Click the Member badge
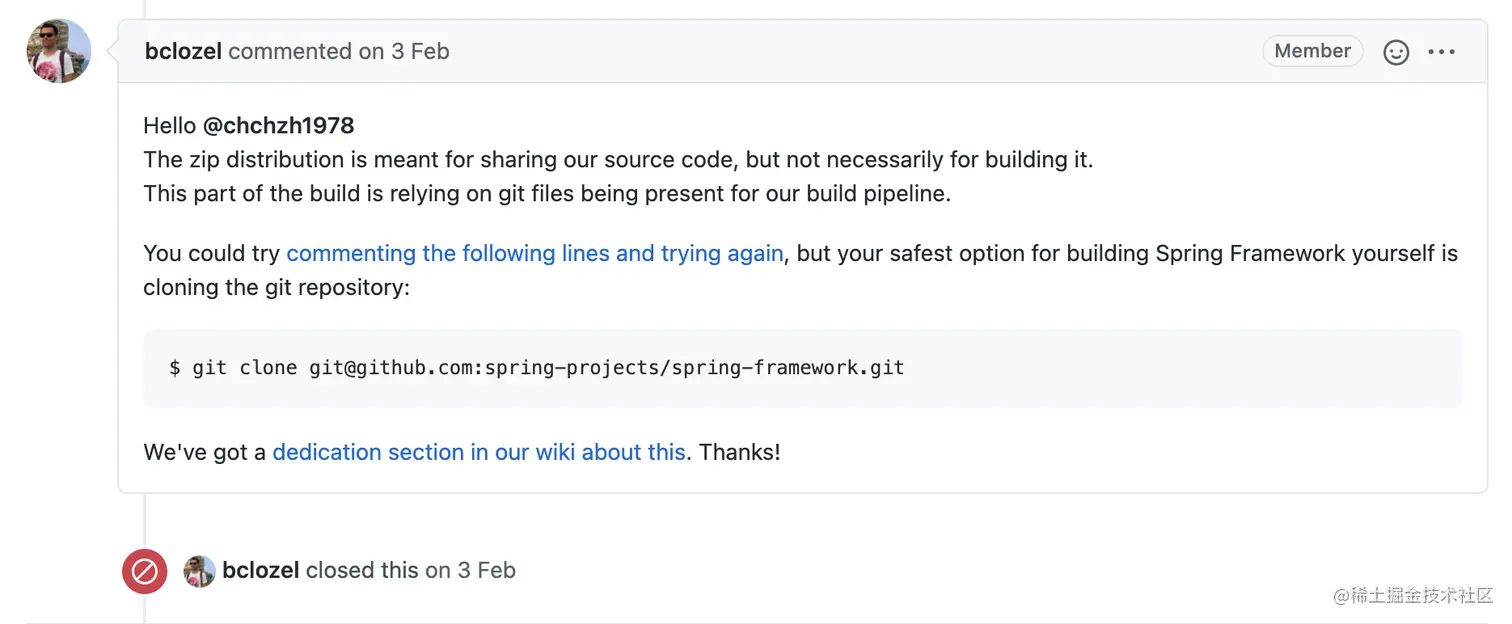 point(1312,51)
